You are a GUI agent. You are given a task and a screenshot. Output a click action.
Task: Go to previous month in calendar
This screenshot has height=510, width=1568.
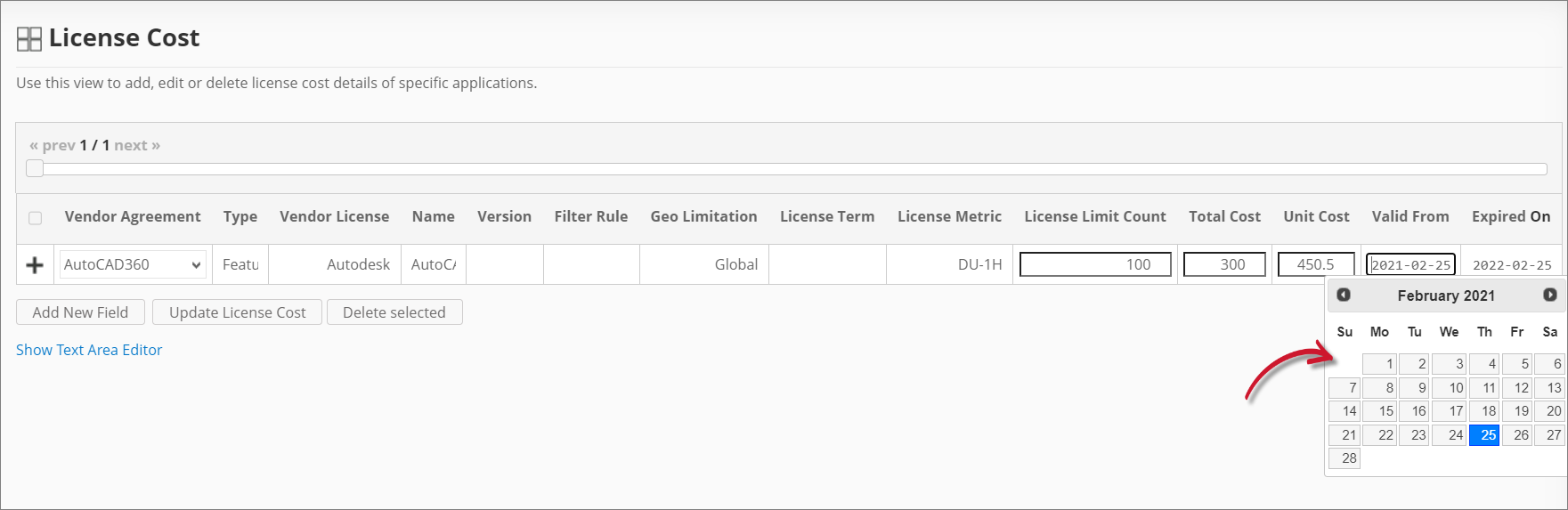pos(1344,295)
